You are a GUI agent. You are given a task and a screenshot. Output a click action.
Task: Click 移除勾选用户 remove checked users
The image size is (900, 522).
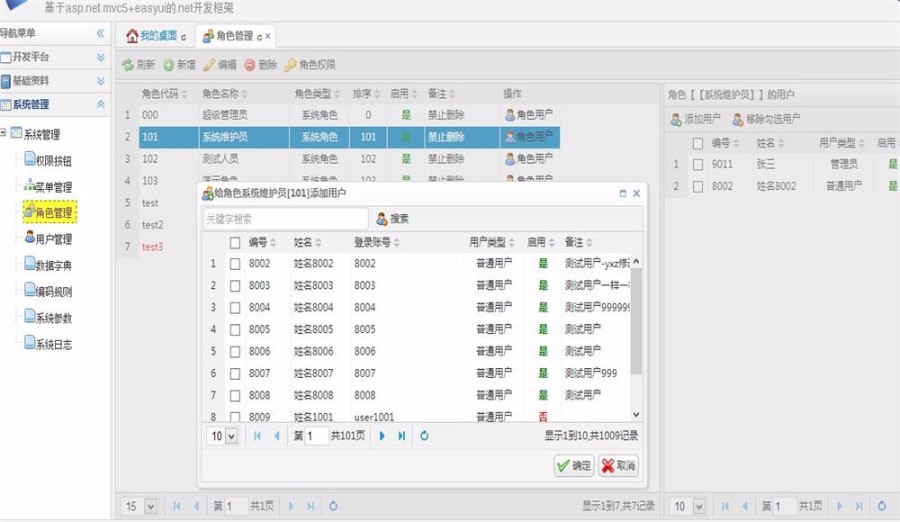click(x=766, y=119)
